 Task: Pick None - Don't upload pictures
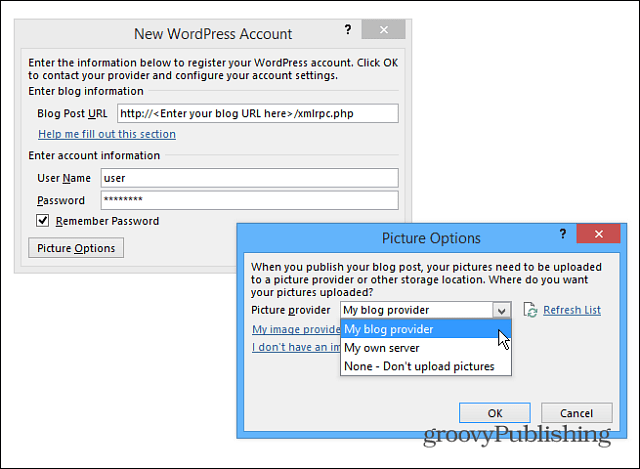click(x=426, y=366)
